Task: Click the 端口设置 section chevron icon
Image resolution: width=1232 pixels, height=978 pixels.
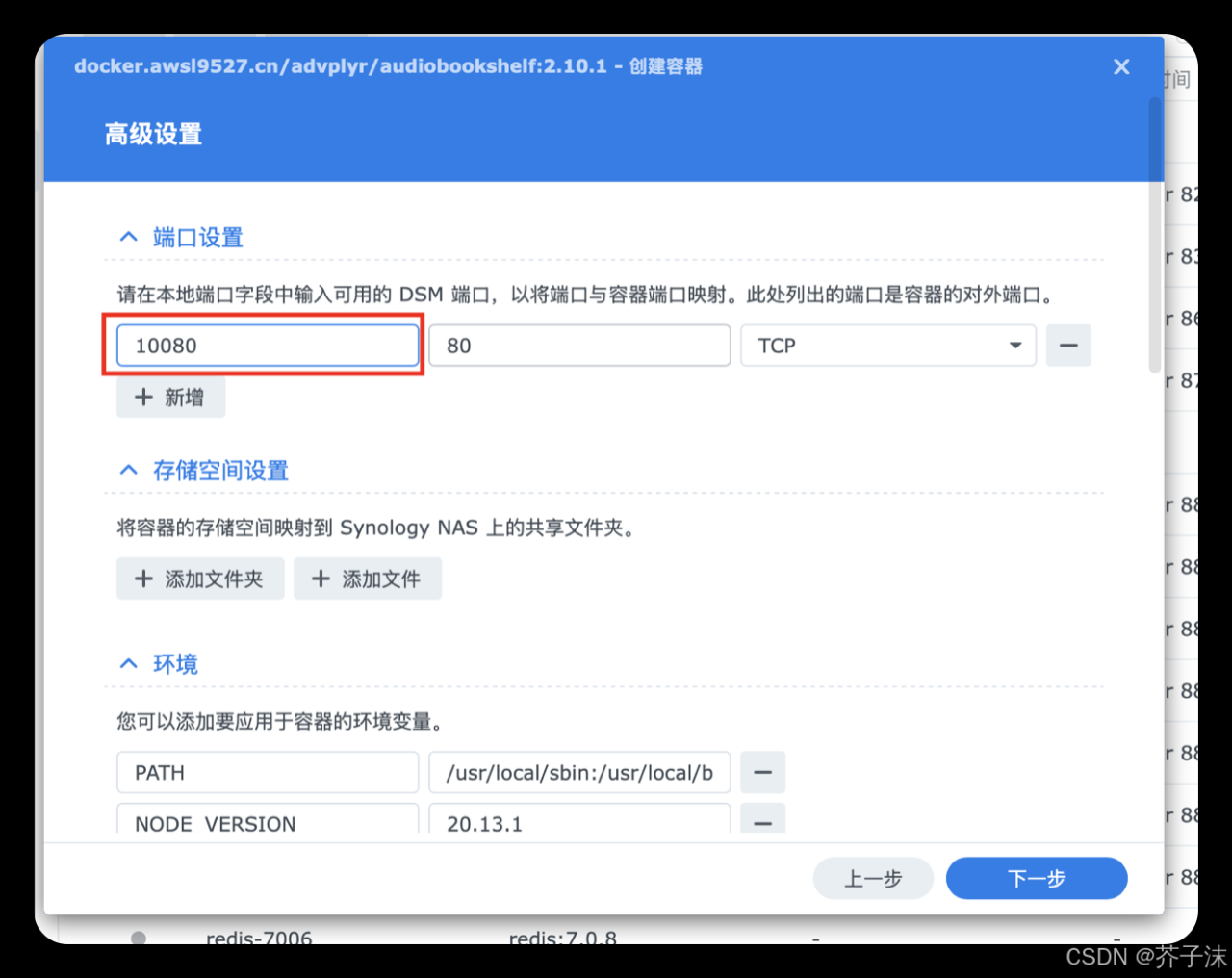Action: pos(128,237)
